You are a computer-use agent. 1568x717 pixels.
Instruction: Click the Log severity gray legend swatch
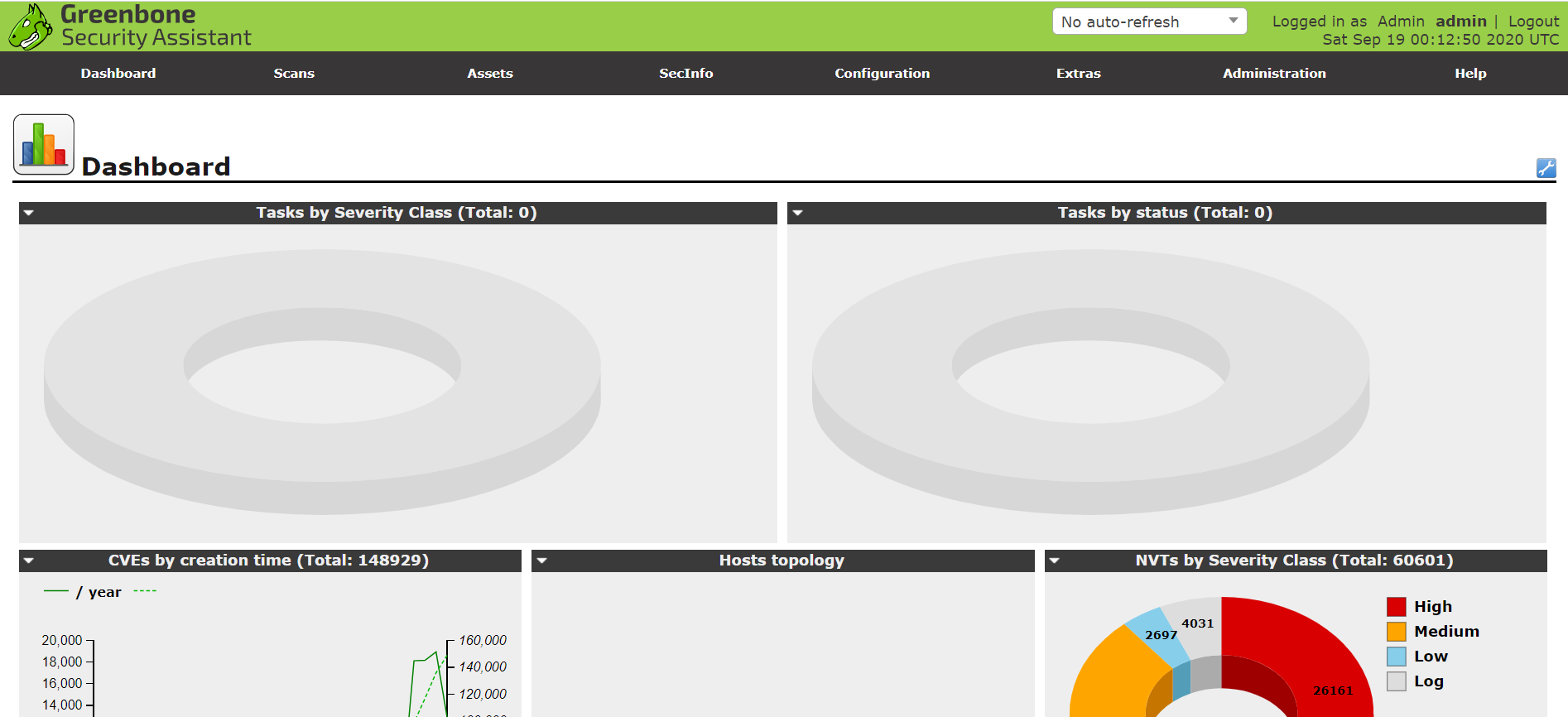coord(1397,681)
